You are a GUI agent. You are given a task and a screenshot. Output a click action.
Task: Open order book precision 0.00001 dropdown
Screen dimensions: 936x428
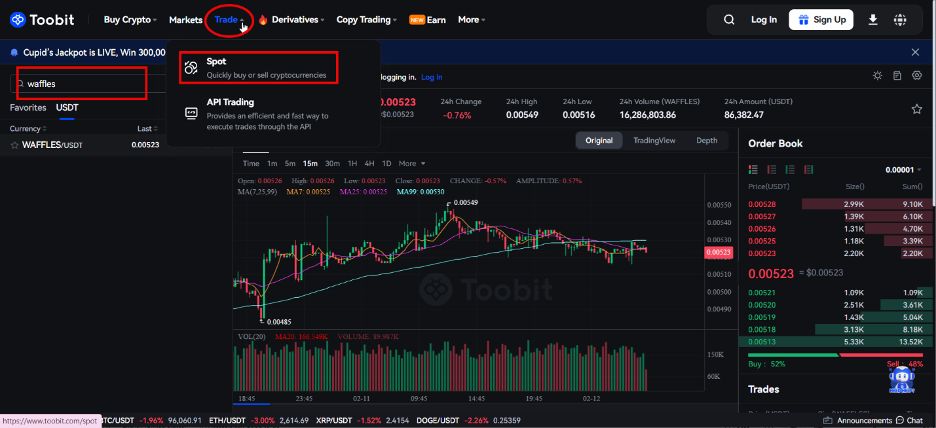pyautogui.click(x=905, y=170)
